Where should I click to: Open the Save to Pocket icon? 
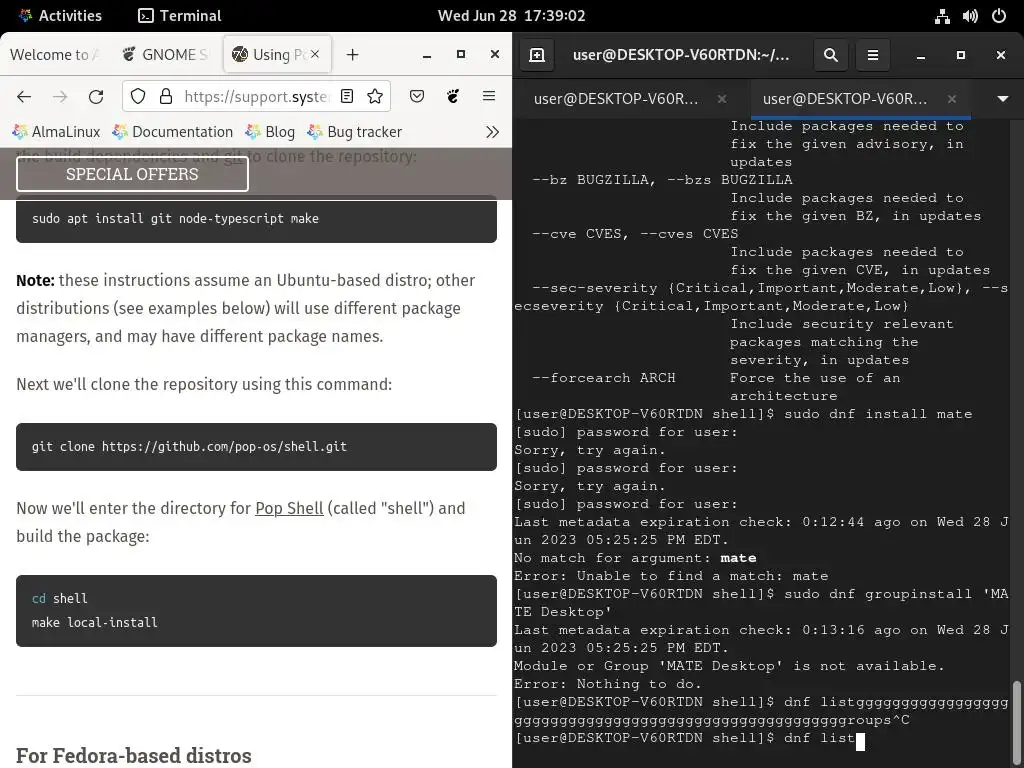[x=417, y=97]
